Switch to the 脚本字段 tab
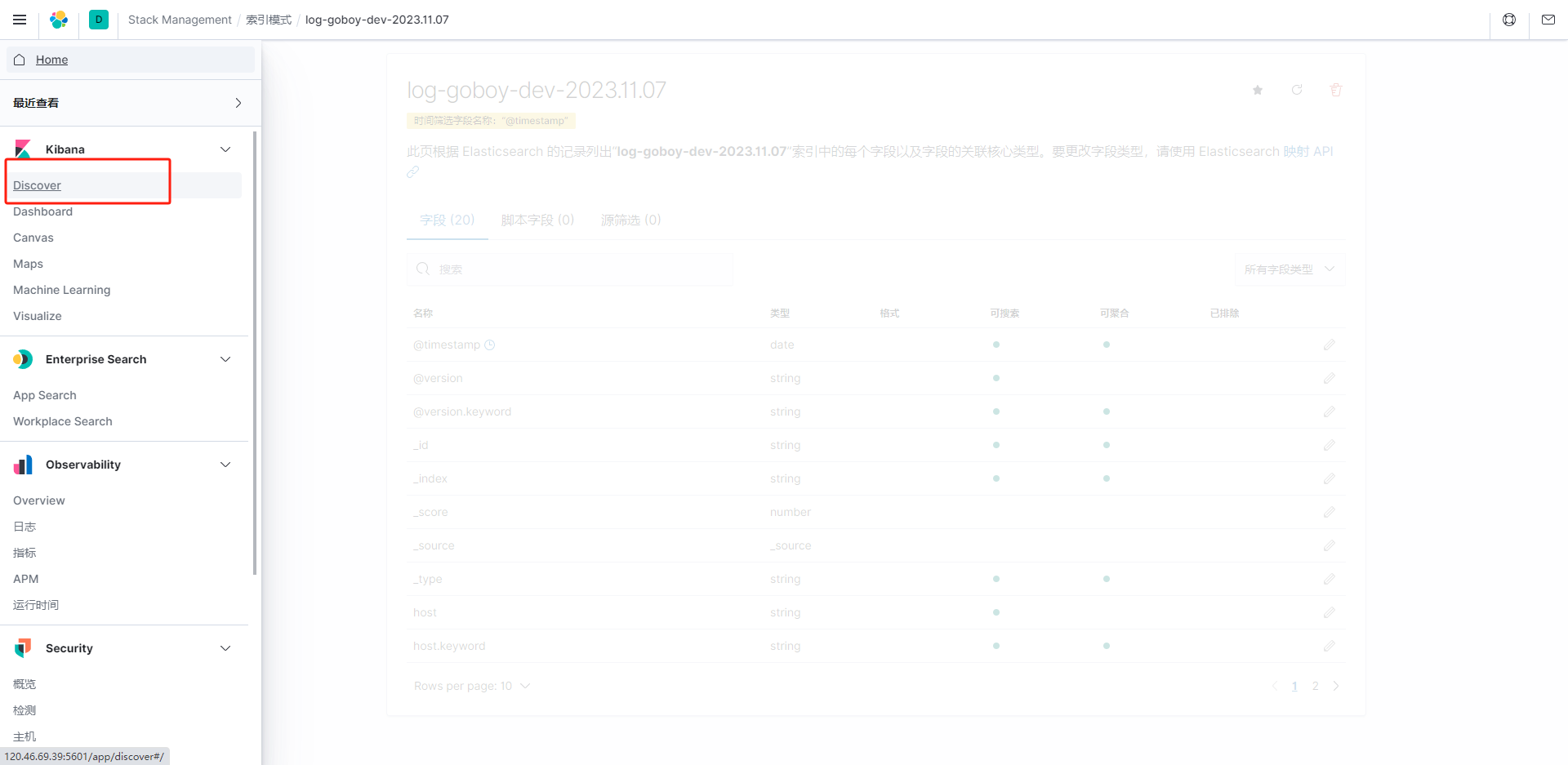Screen dimensions: 1568x765 click(537, 220)
